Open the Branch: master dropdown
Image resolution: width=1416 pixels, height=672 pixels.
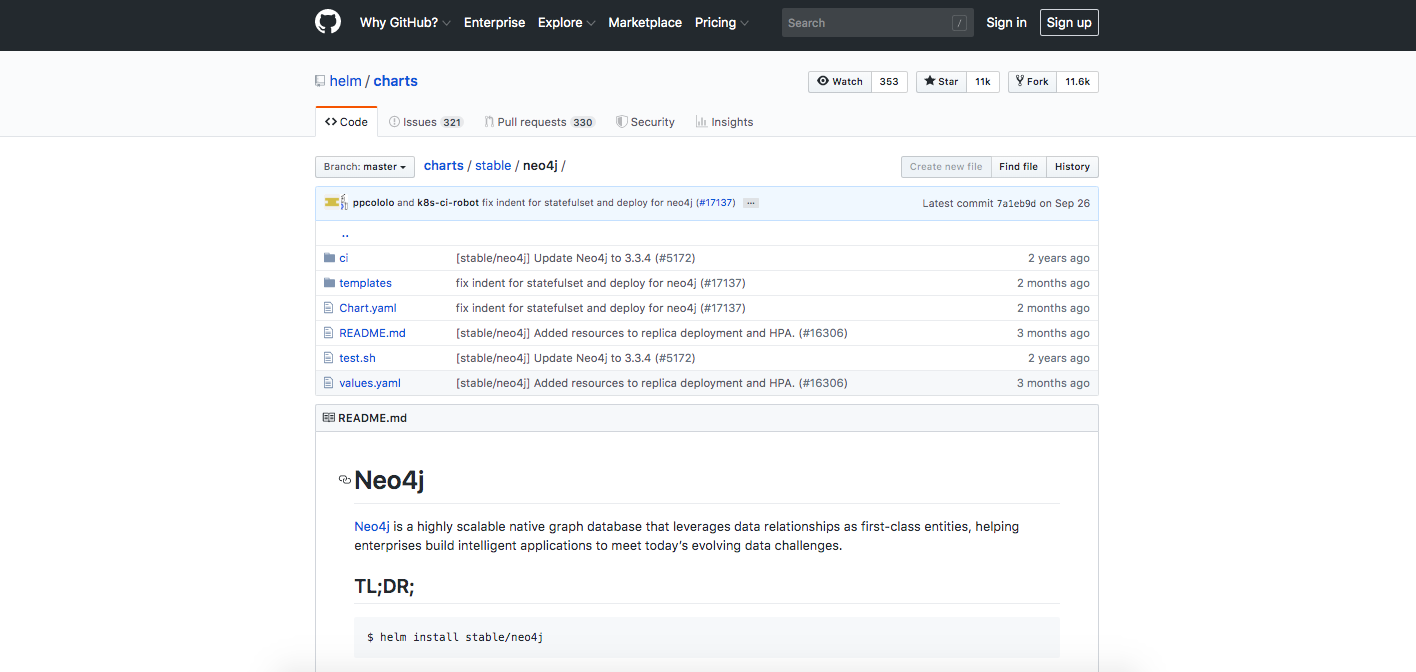click(x=365, y=167)
